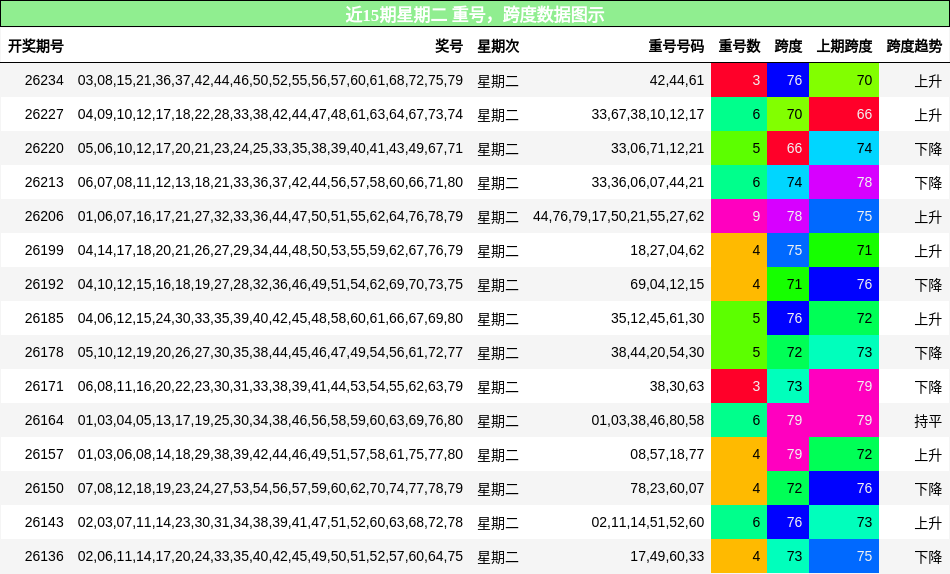Click winning numbers of period 26136
Screen dimensions: 950x574
[x=270, y=555]
